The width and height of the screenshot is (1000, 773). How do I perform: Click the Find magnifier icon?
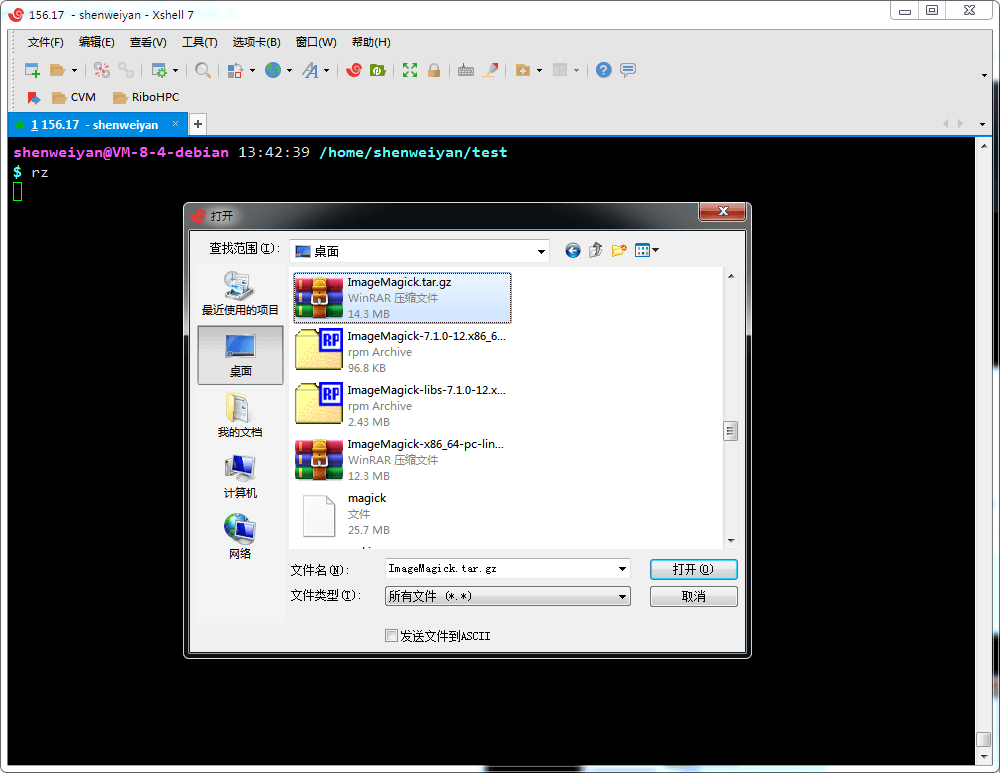click(203, 70)
